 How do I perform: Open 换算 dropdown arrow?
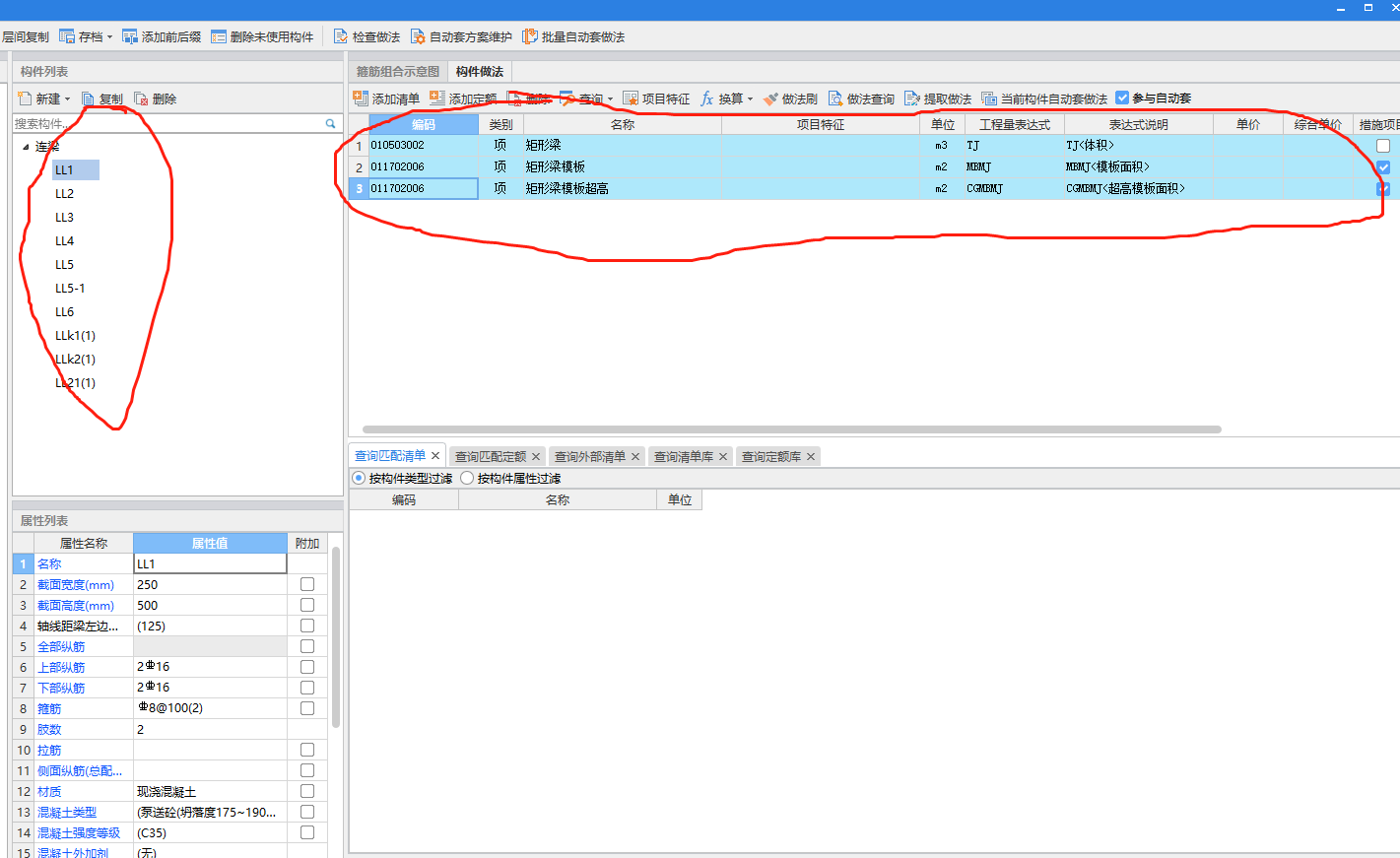(750, 99)
